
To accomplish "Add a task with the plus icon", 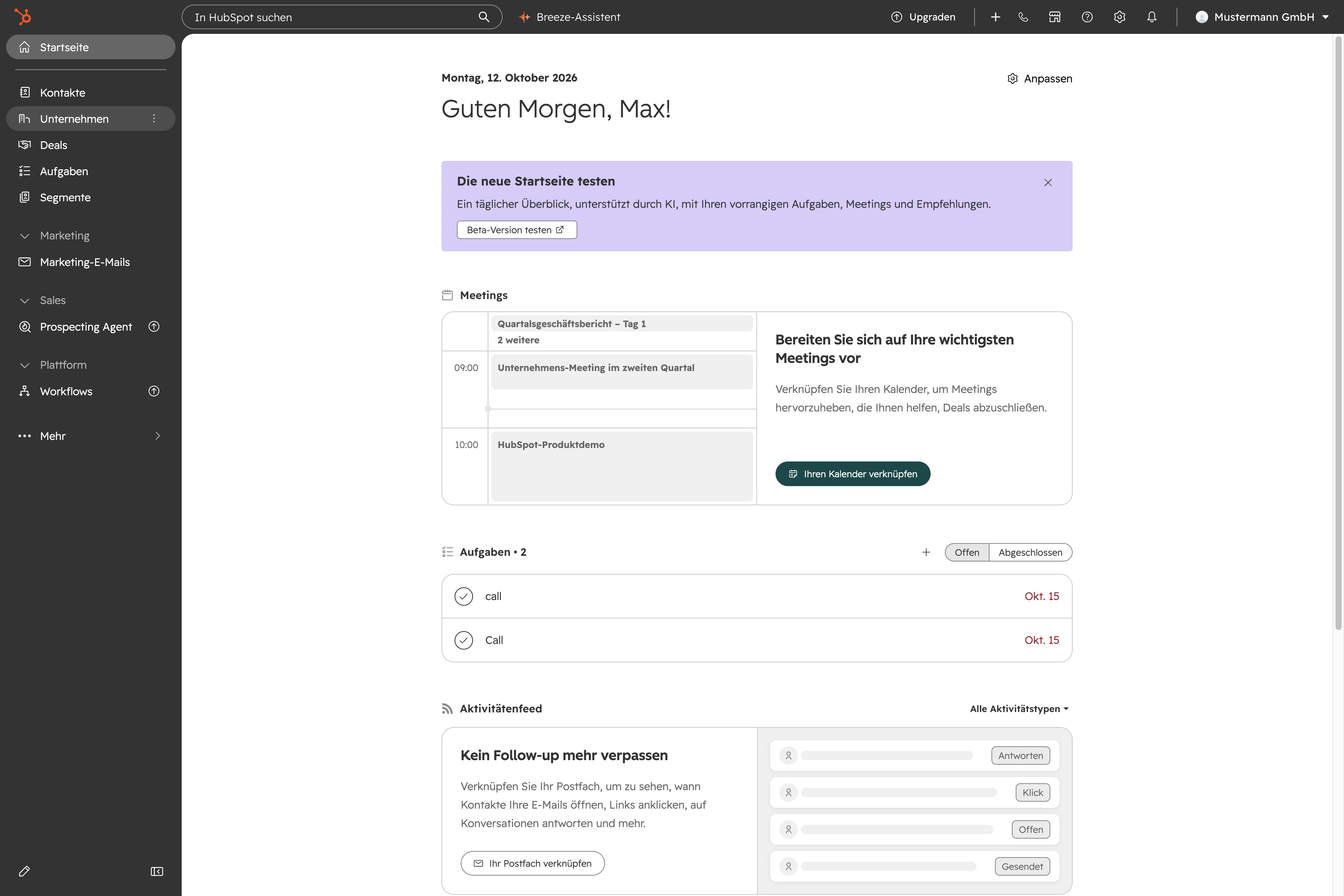I will click(x=926, y=552).
